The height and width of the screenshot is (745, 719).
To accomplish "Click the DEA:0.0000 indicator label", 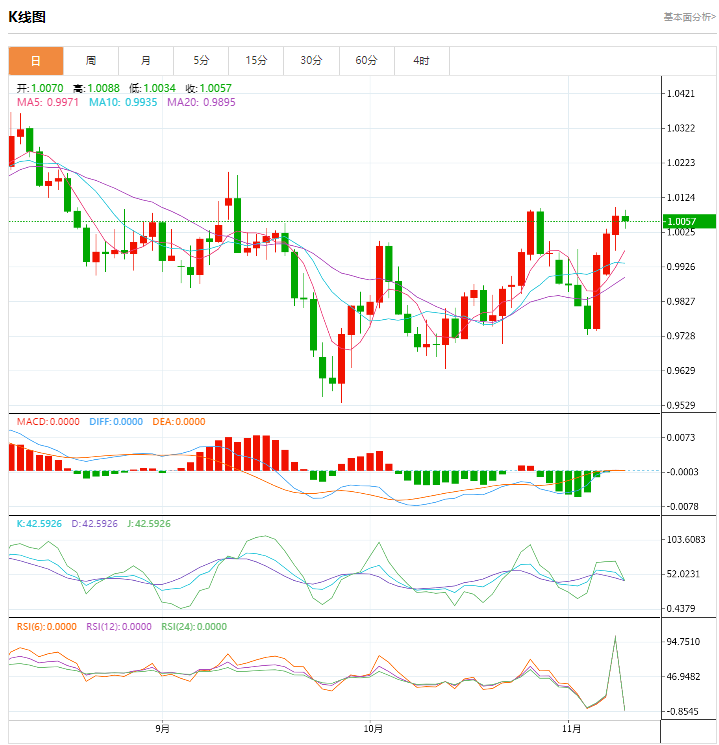I will click(179, 422).
